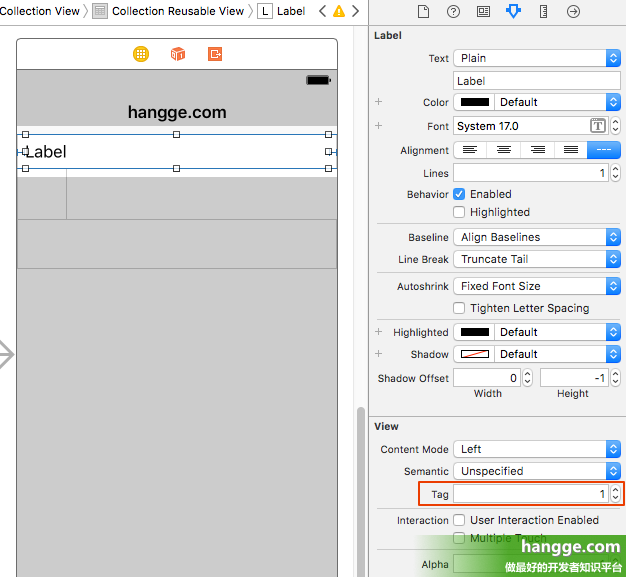The height and width of the screenshot is (577, 626).
Task: Click the Font size stepper
Action: click(x=615, y=126)
